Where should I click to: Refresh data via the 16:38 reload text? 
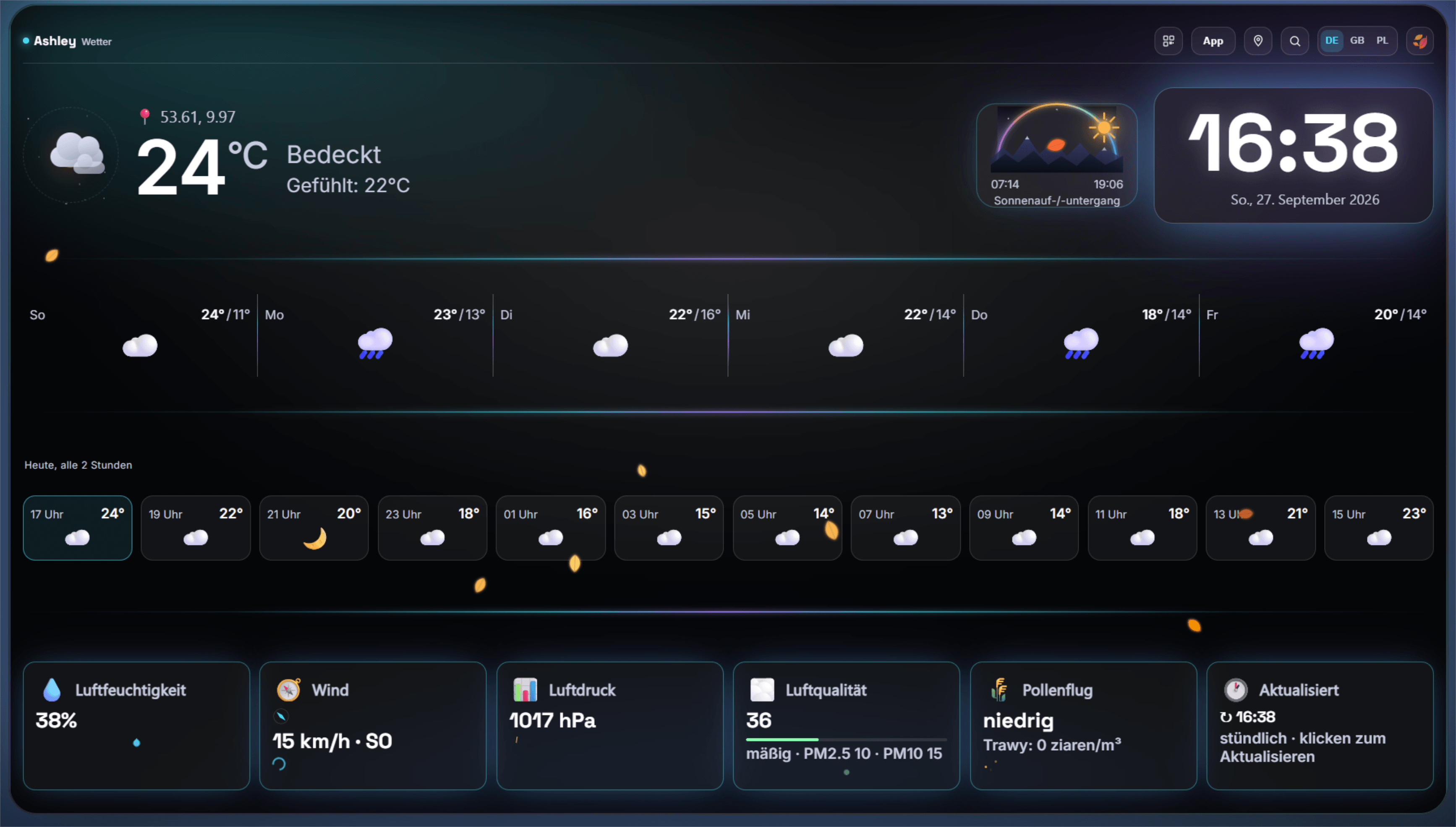point(1247,717)
